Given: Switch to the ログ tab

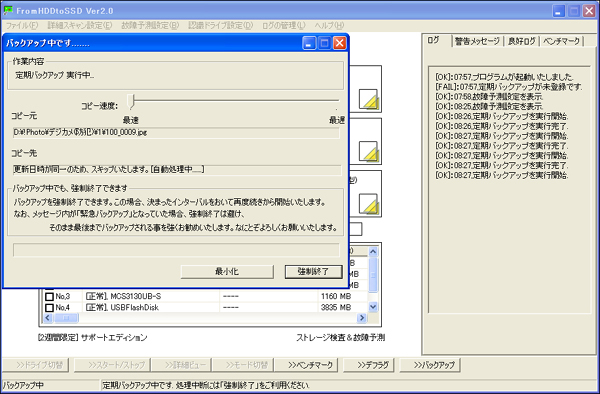Looking at the screenshot, I should click(x=433, y=41).
